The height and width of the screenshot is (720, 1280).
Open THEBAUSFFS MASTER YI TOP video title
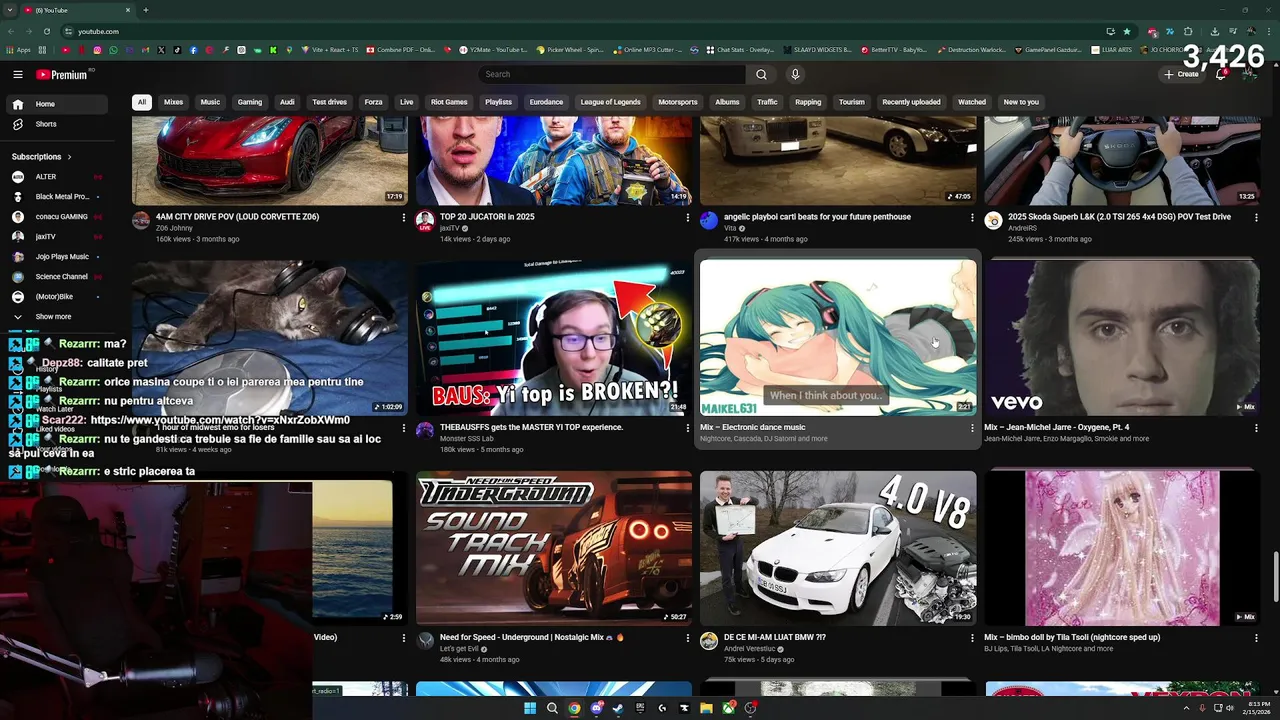(x=531, y=427)
